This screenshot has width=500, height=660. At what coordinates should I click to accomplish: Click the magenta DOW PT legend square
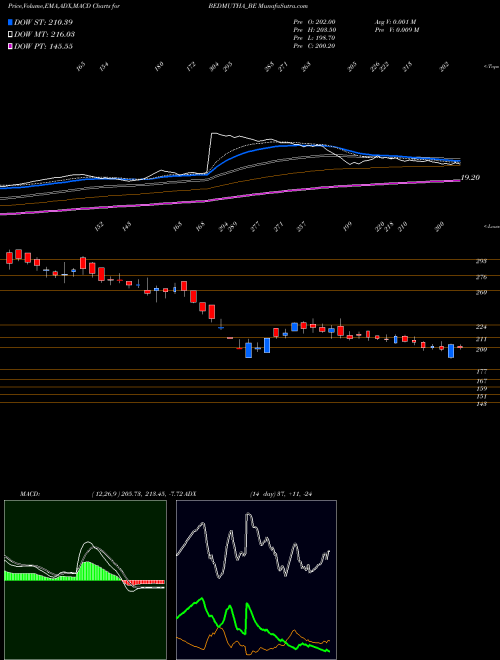click(x=11, y=46)
